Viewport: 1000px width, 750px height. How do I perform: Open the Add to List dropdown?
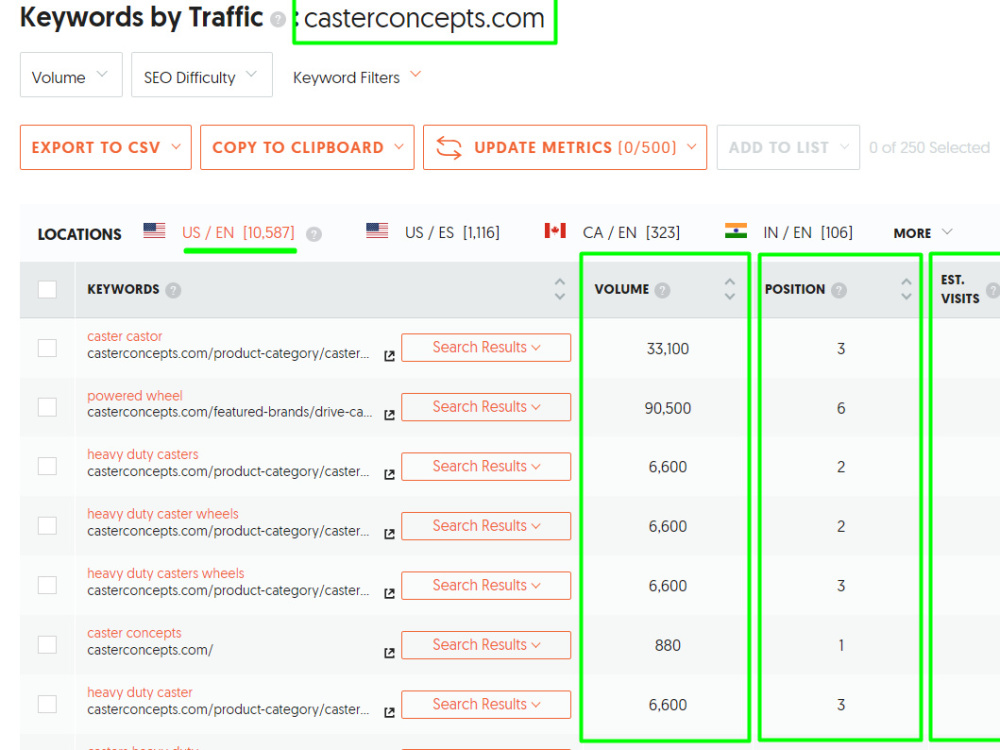(788, 147)
